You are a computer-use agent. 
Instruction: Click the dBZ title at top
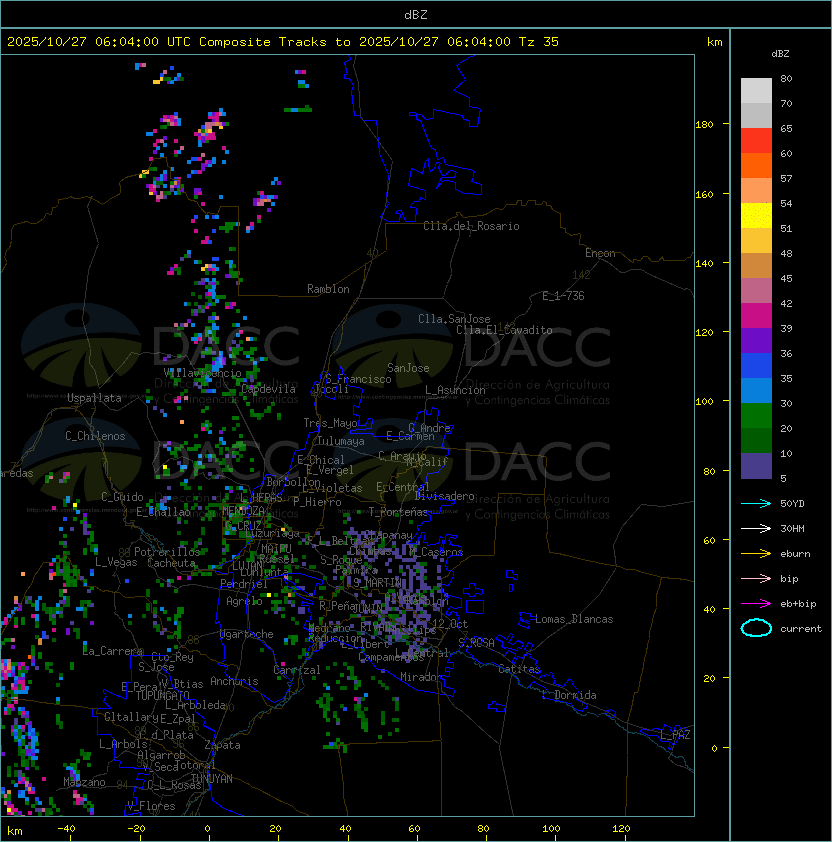pyautogui.click(x=416, y=14)
